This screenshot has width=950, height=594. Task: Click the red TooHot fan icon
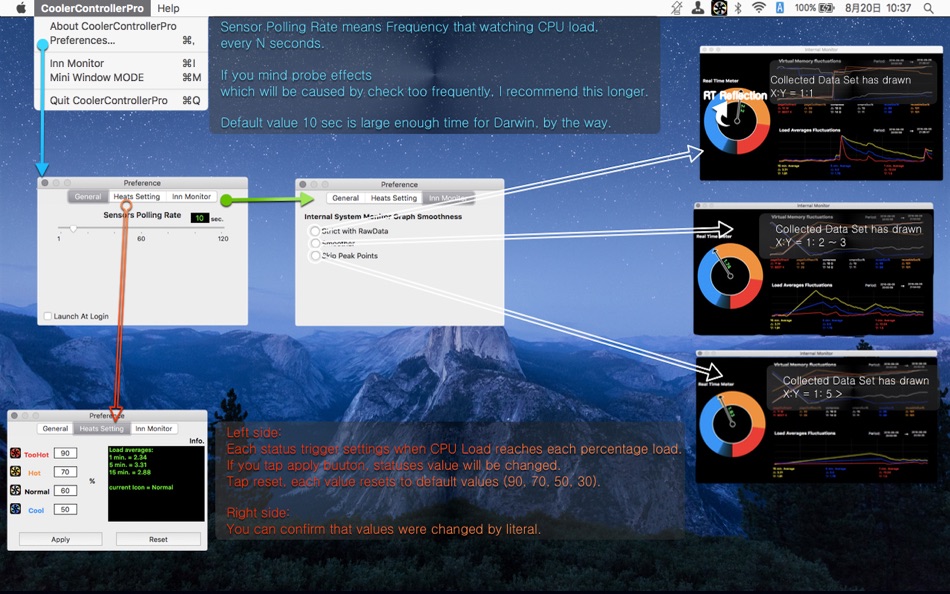pos(16,453)
